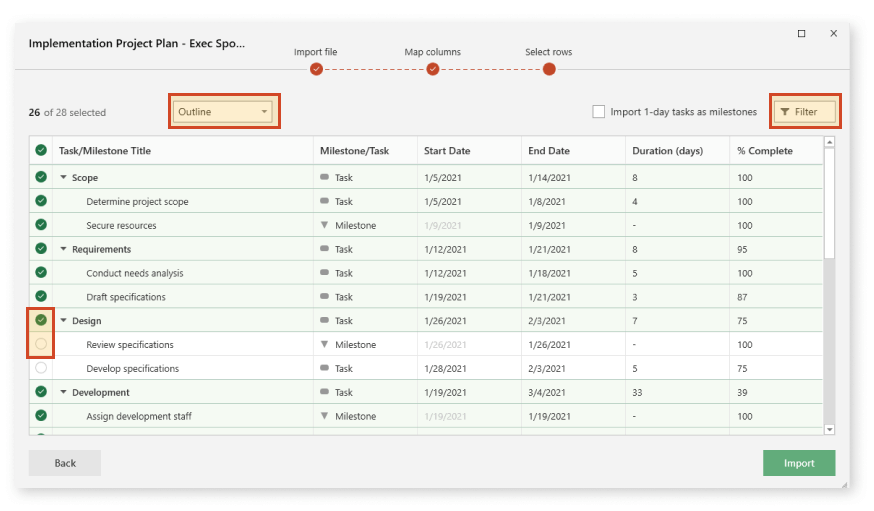The height and width of the screenshot is (511, 874).
Task: Open the Outline dropdown
Action: (222, 111)
